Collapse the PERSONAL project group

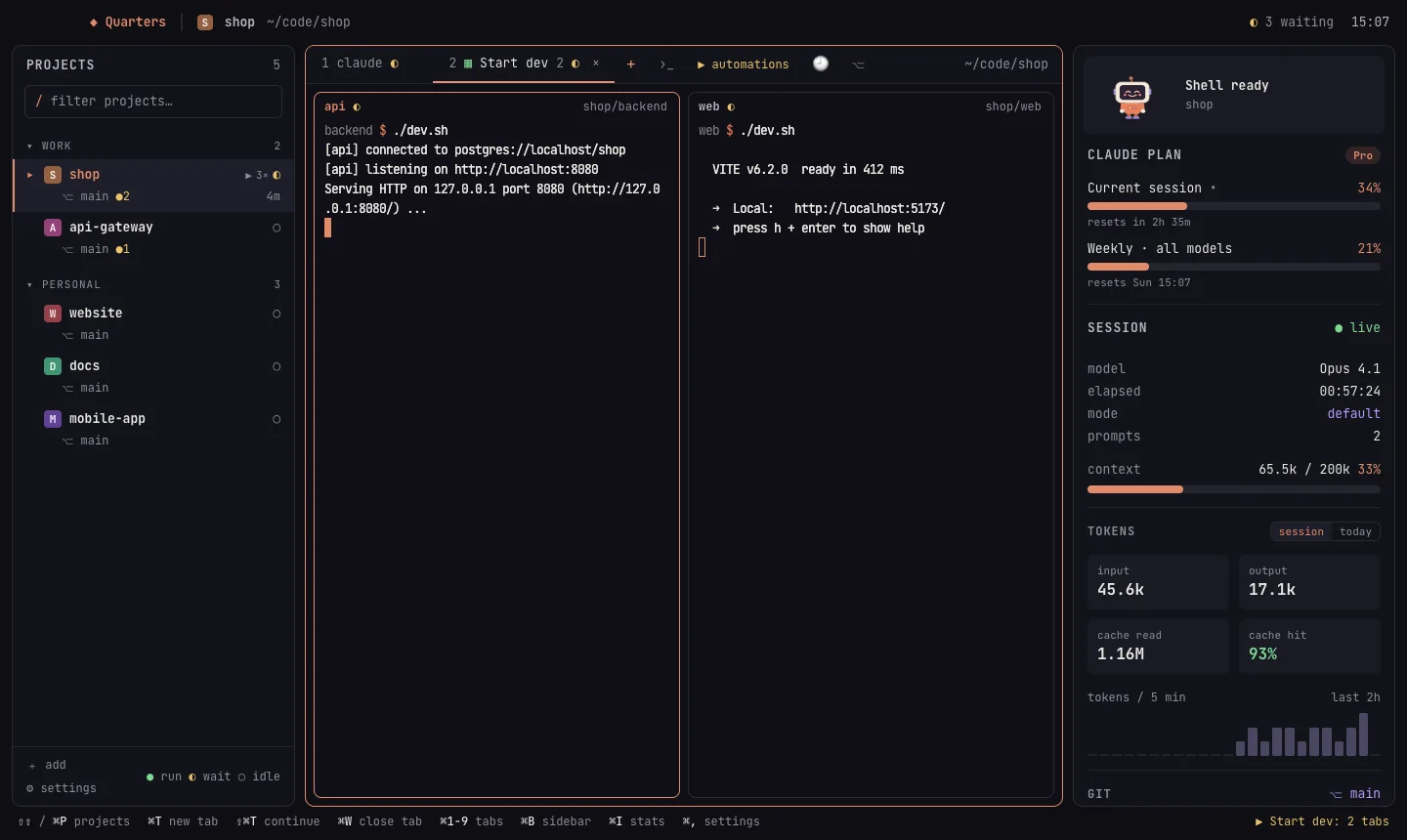[x=30, y=285]
